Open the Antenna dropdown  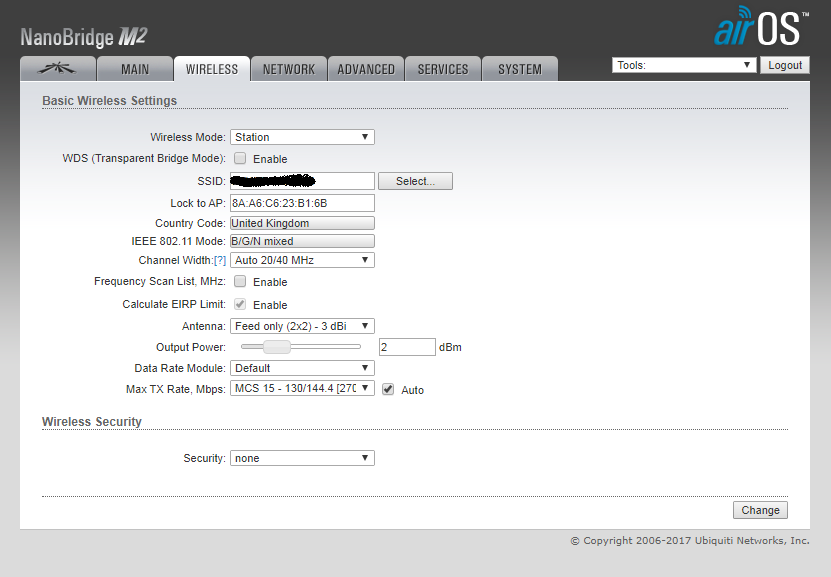click(302, 326)
